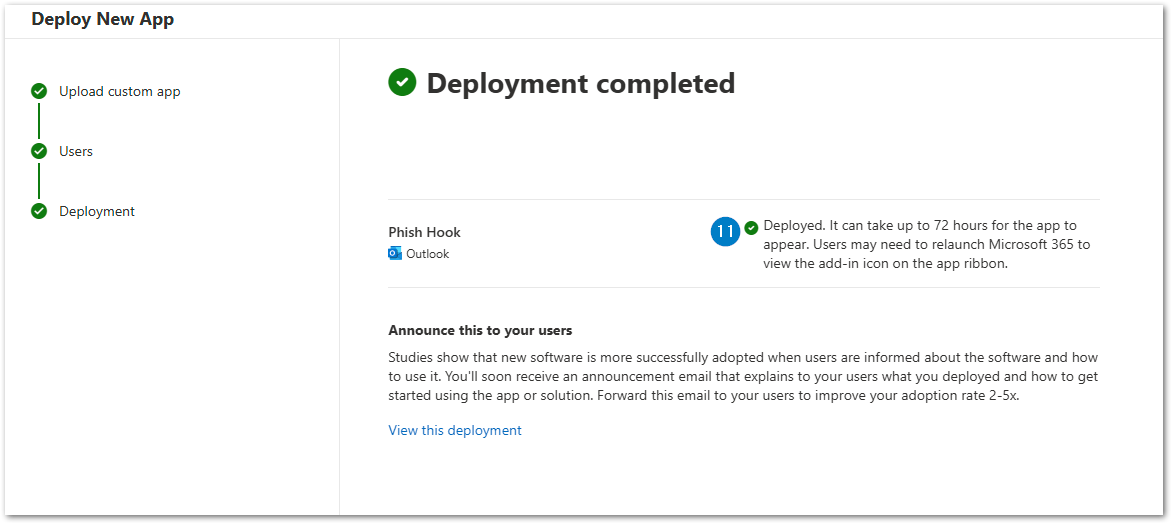Click the blue number 11 callout badge
Image resolution: width=1172 pixels, height=524 pixels.
(725, 232)
